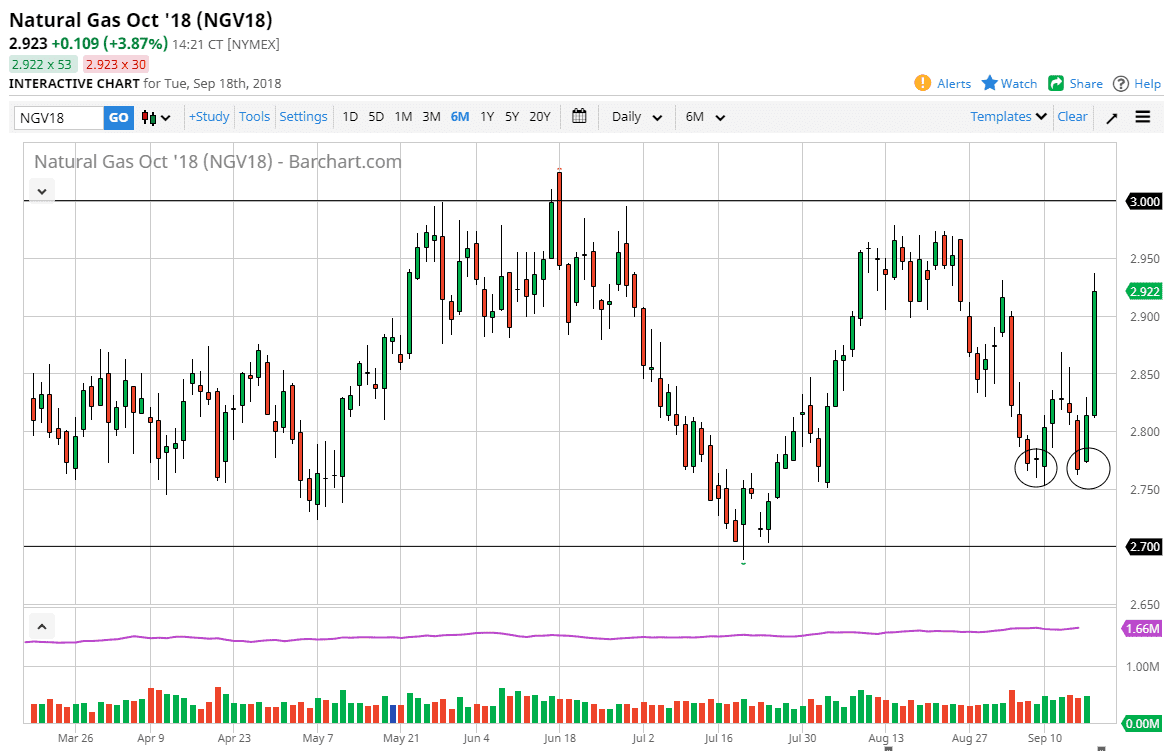
Task: Open the Templates dropdown
Action: [1006, 117]
